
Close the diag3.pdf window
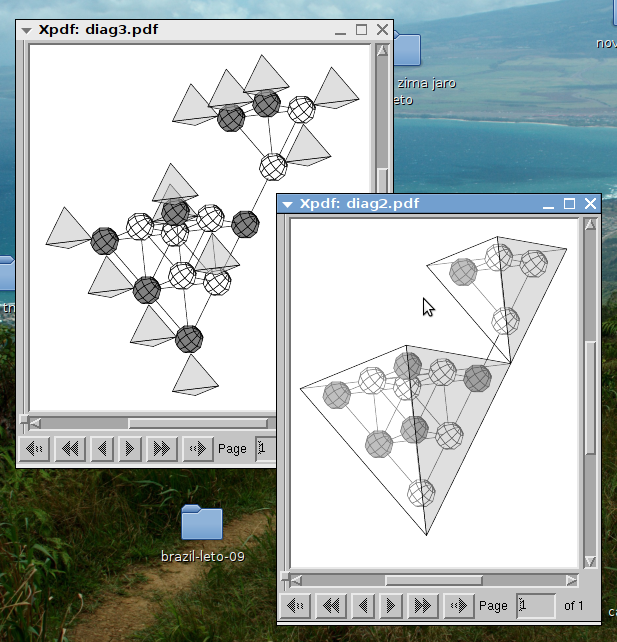(382, 30)
